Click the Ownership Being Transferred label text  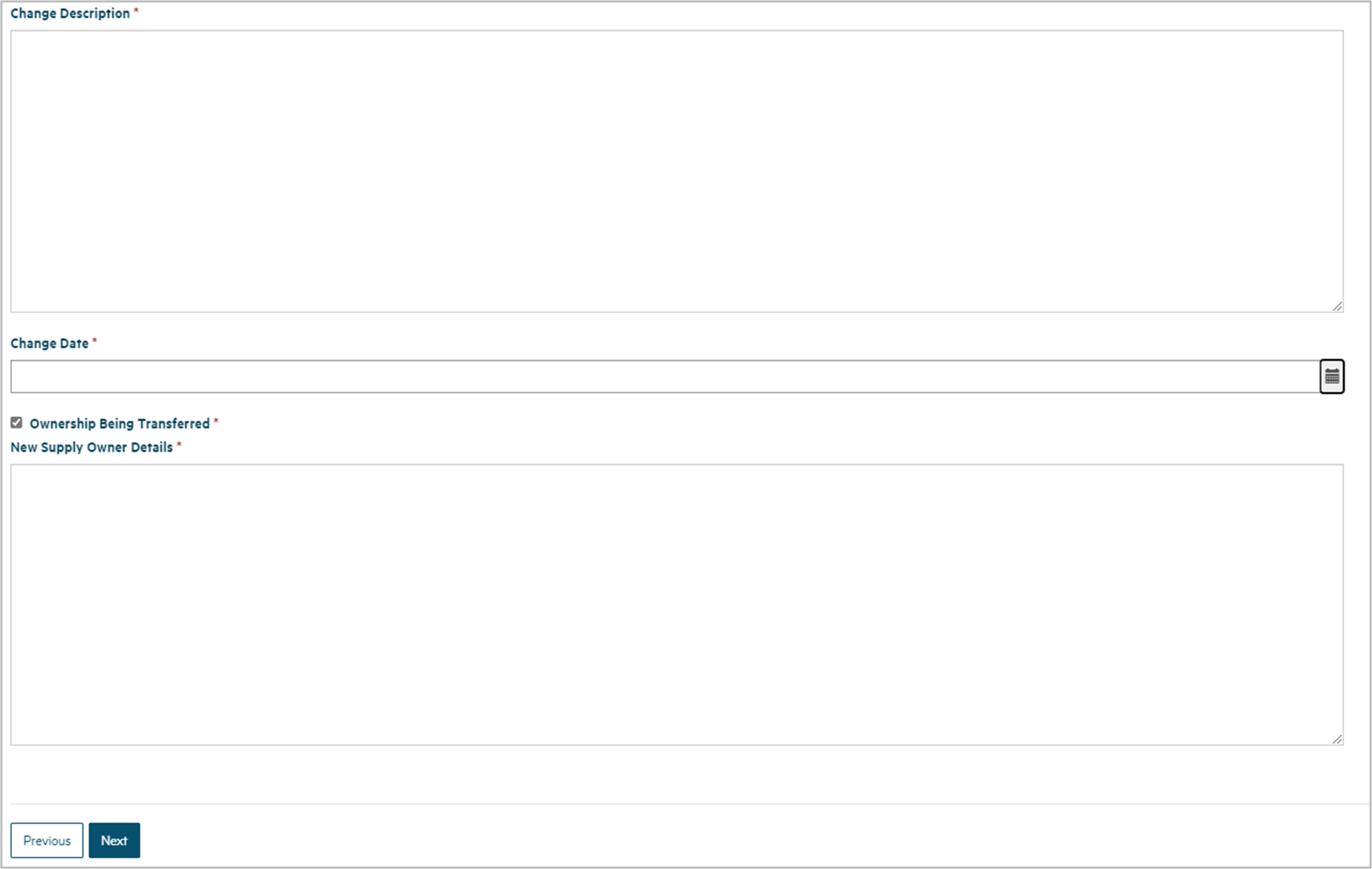click(120, 424)
